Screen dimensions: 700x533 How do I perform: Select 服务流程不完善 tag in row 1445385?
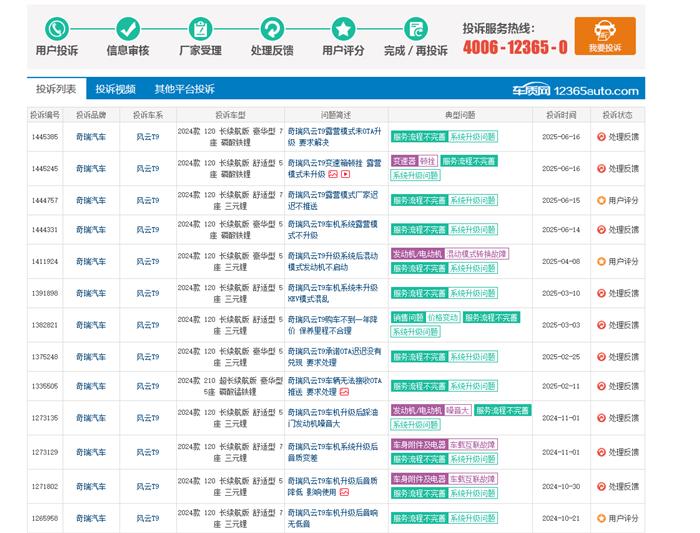[x=419, y=137]
